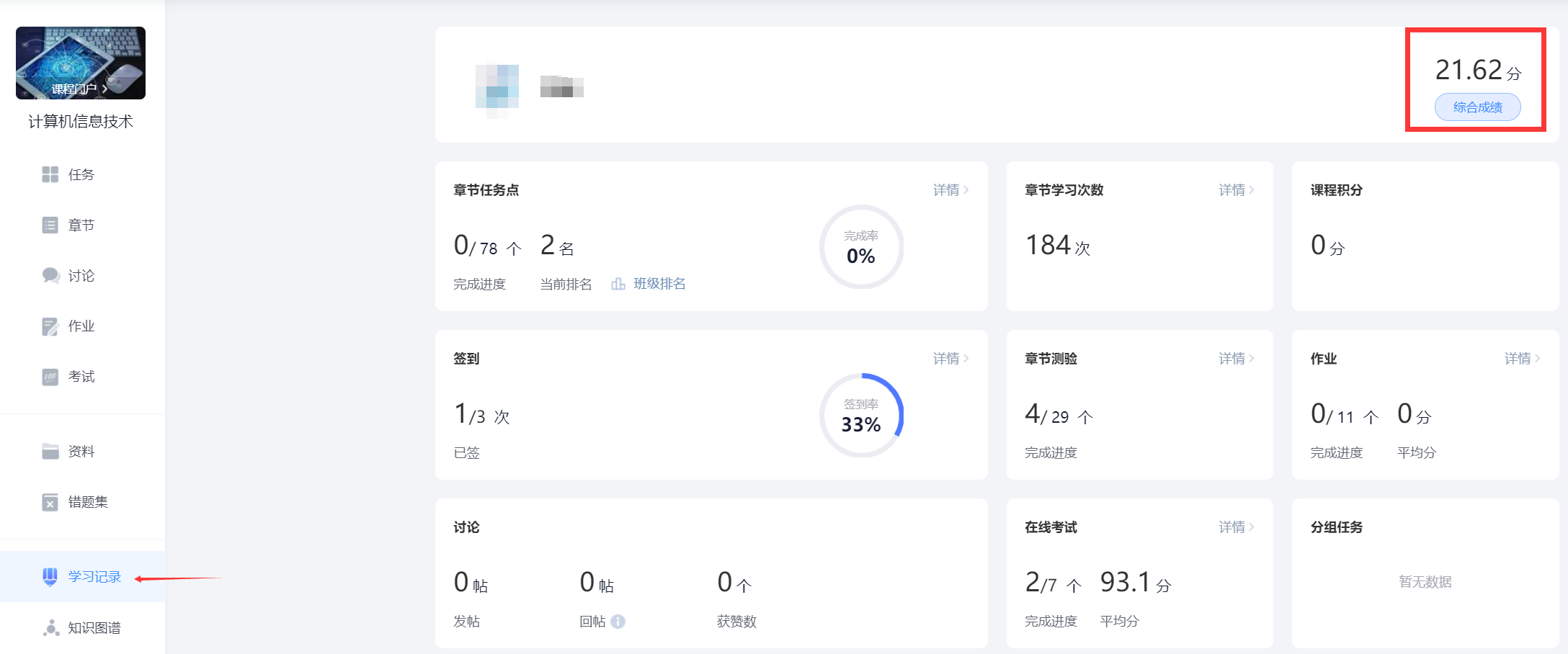Click the 课程门户 course cover thumbnail
Image resolution: width=1568 pixels, height=654 pixels.
81,63
